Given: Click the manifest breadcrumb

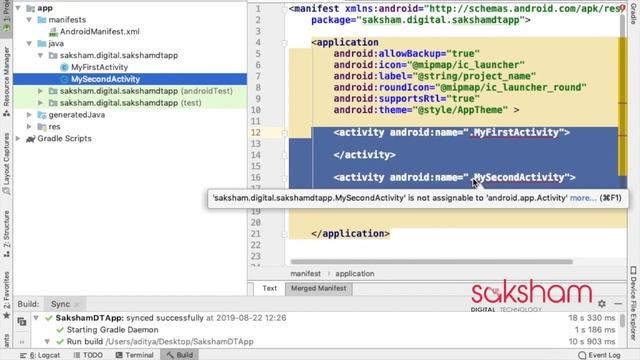Looking at the screenshot, I should 305,273.
